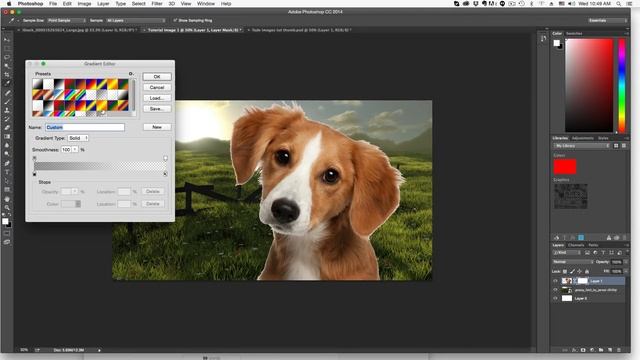This screenshot has width=640, height=360.
Task: Select the Move tool in the toolbar
Action: 7,40
